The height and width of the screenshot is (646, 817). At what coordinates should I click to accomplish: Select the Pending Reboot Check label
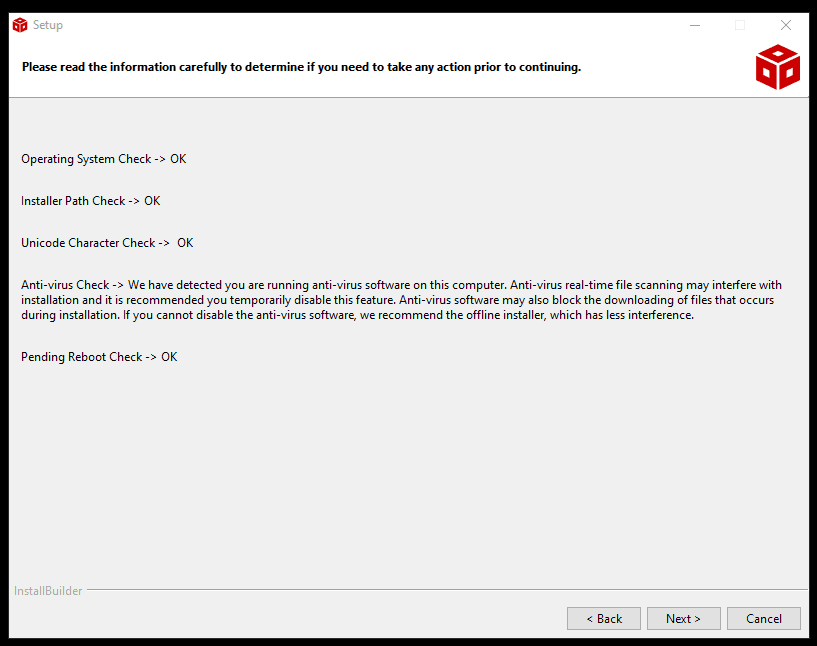[81, 357]
